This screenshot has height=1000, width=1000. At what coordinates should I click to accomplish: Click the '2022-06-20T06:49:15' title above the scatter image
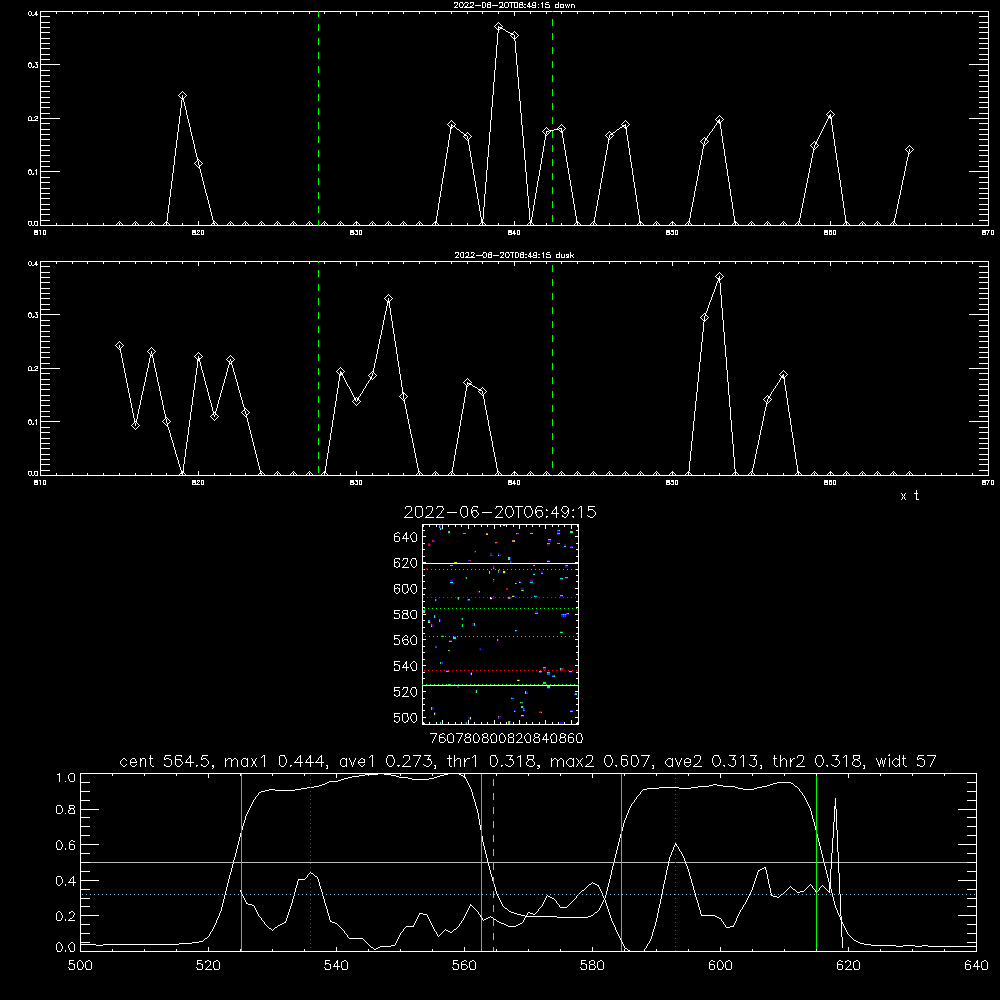pyautogui.click(x=499, y=512)
